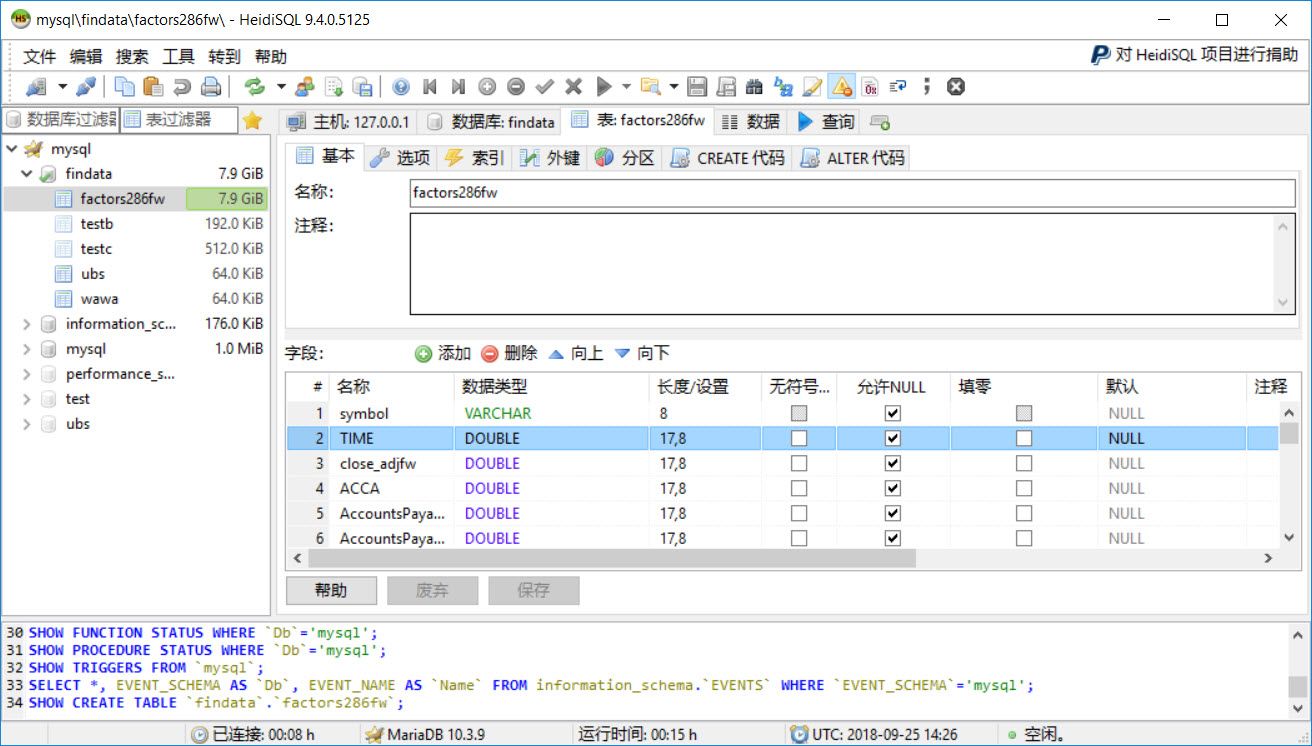This screenshot has width=1312, height=746.
Task: Check zerofill for the close_adjfw field
Action: pos(1022,463)
